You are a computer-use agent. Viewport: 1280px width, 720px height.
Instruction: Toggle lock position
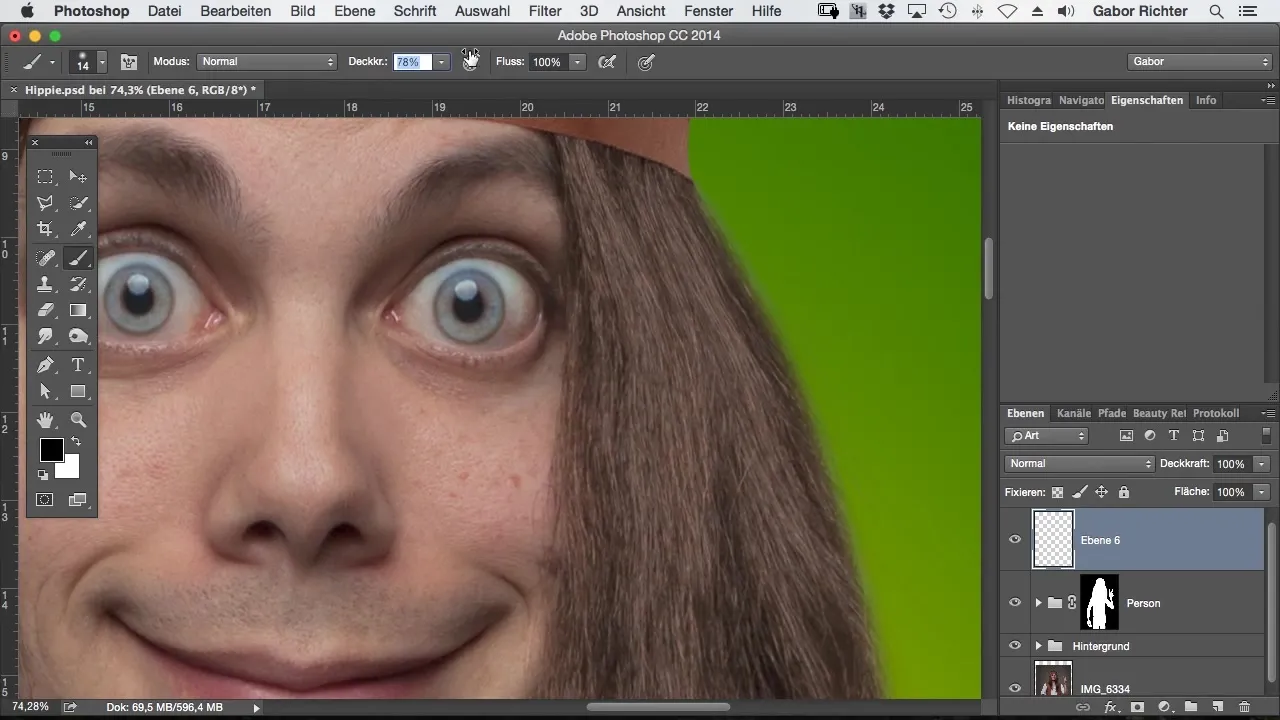tap(1101, 492)
